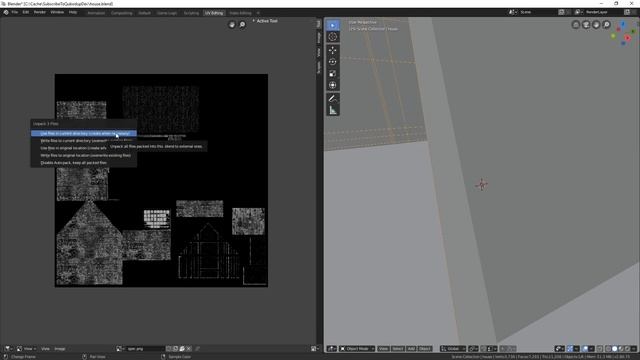Click the red X axis on navigation gizmo
The width and height of the screenshot is (640, 360).
(x=628, y=38)
